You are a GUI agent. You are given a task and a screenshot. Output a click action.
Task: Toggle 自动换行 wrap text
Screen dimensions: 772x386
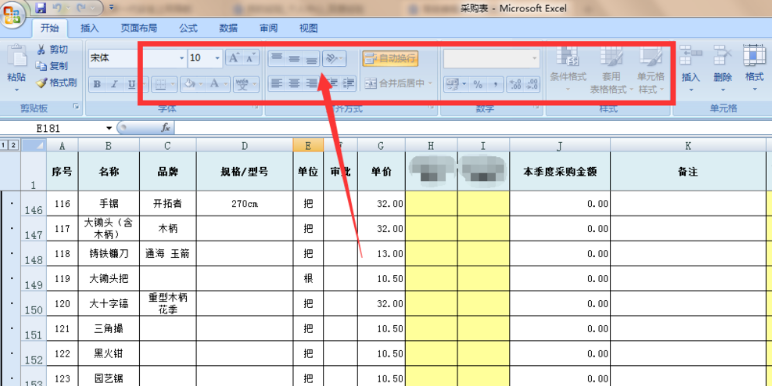[x=390, y=59]
